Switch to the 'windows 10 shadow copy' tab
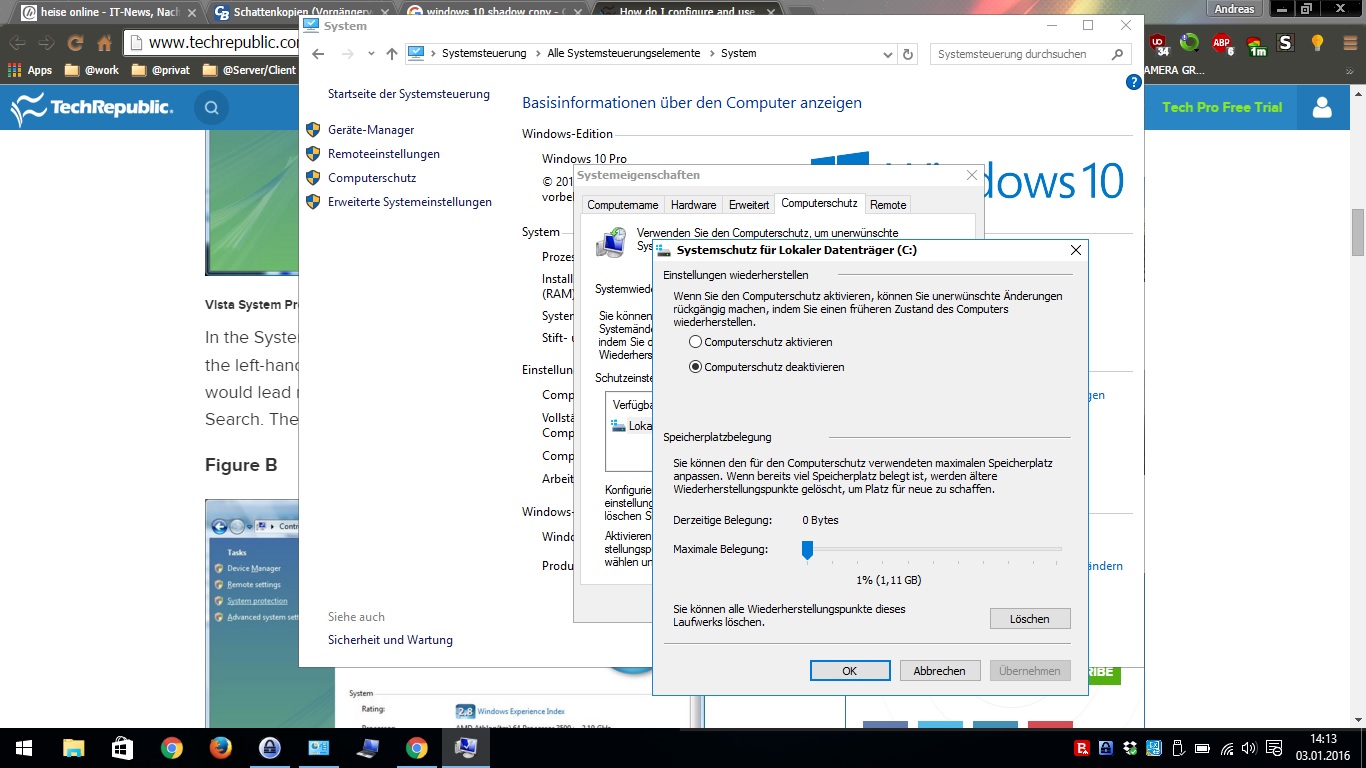The image size is (1366, 768). pos(492,12)
